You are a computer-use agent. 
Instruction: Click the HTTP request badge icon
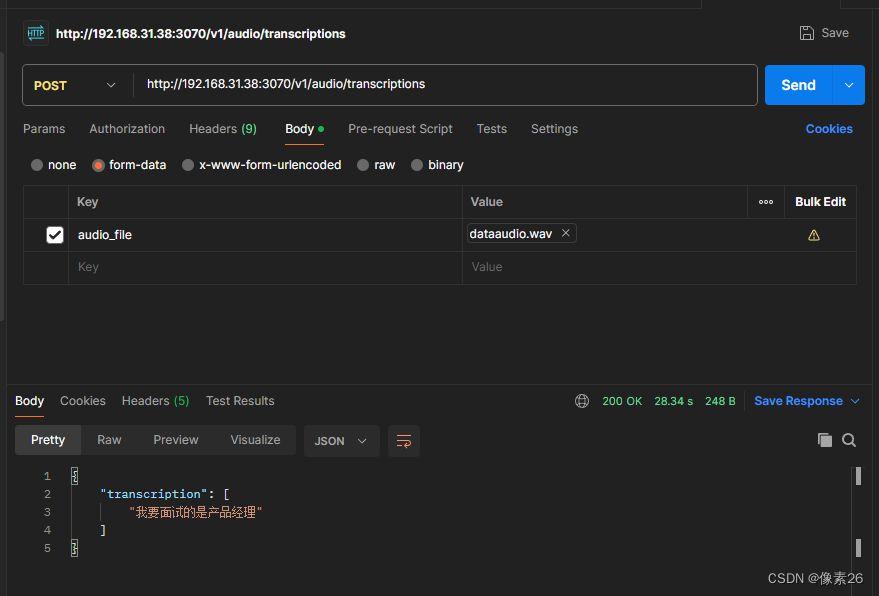point(35,32)
